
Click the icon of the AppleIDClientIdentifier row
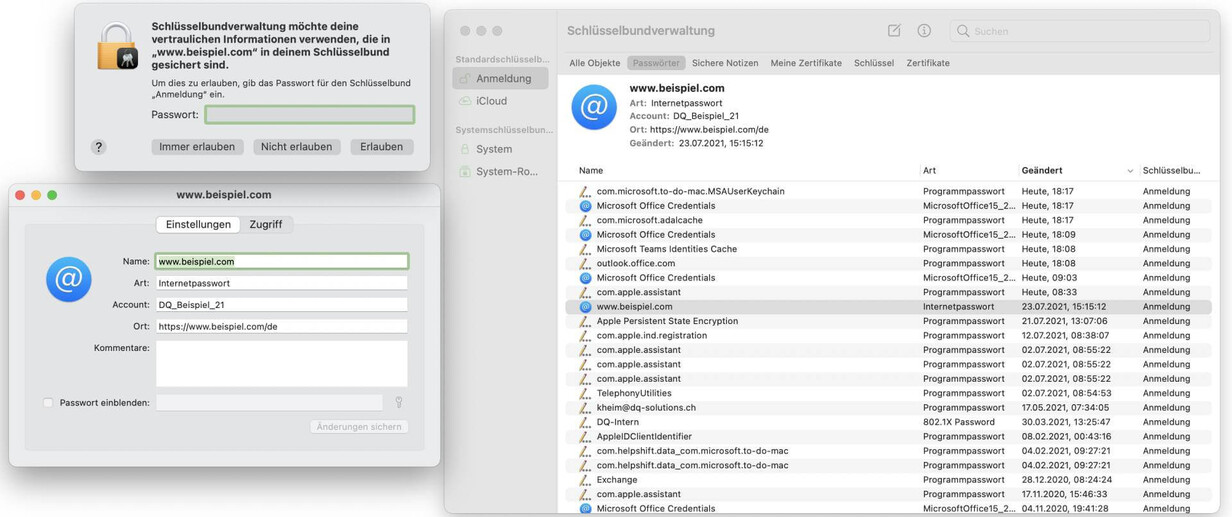pos(585,436)
